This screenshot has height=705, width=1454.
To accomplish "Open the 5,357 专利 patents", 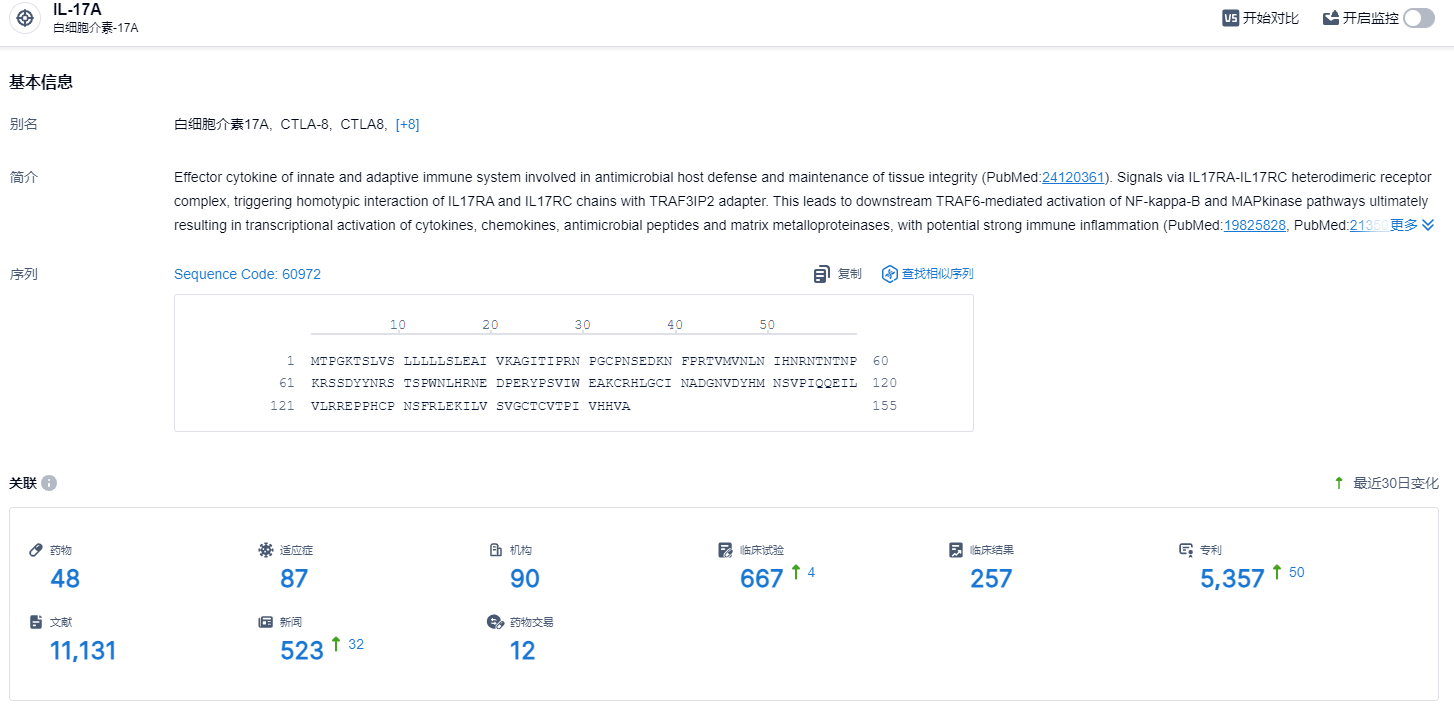I will coord(1232,579).
